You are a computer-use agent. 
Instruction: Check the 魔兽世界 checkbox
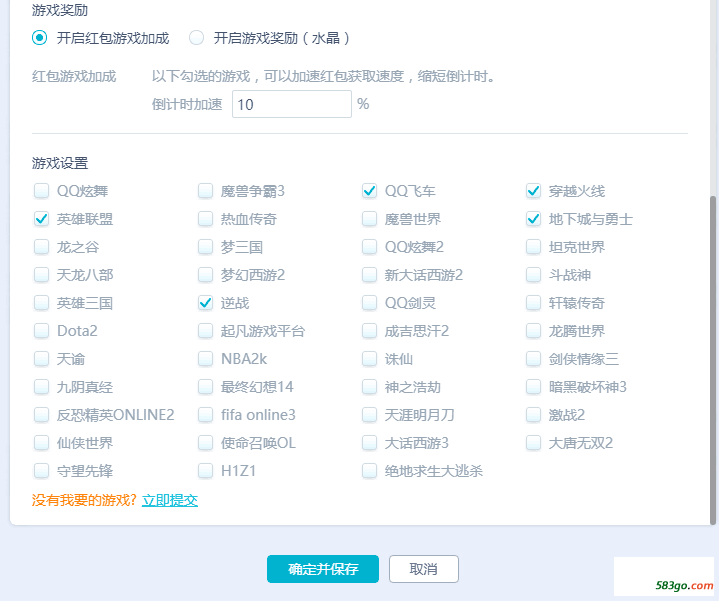pyautogui.click(x=370, y=219)
